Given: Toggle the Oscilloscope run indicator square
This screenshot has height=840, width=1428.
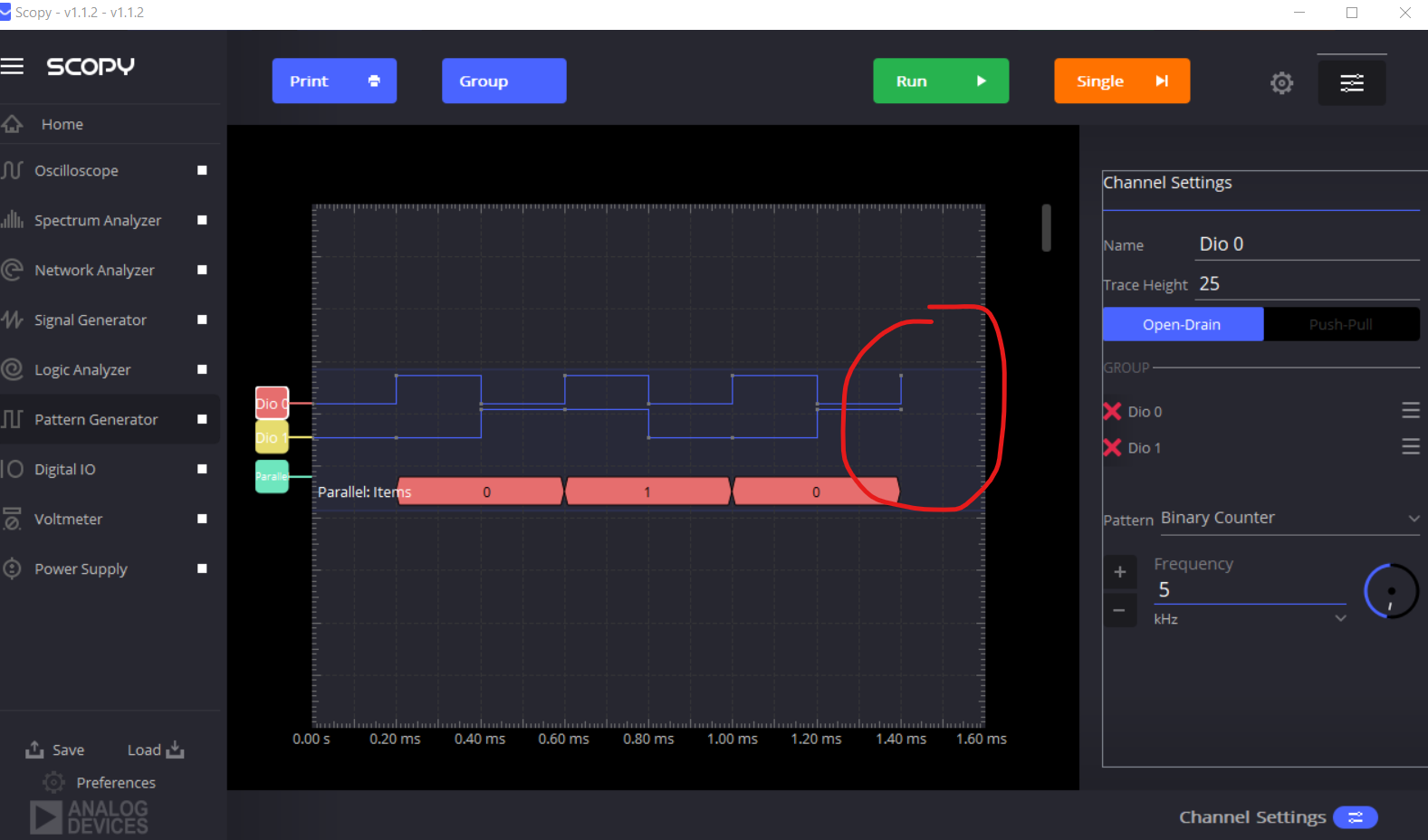Looking at the screenshot, I should pos(202,170).
